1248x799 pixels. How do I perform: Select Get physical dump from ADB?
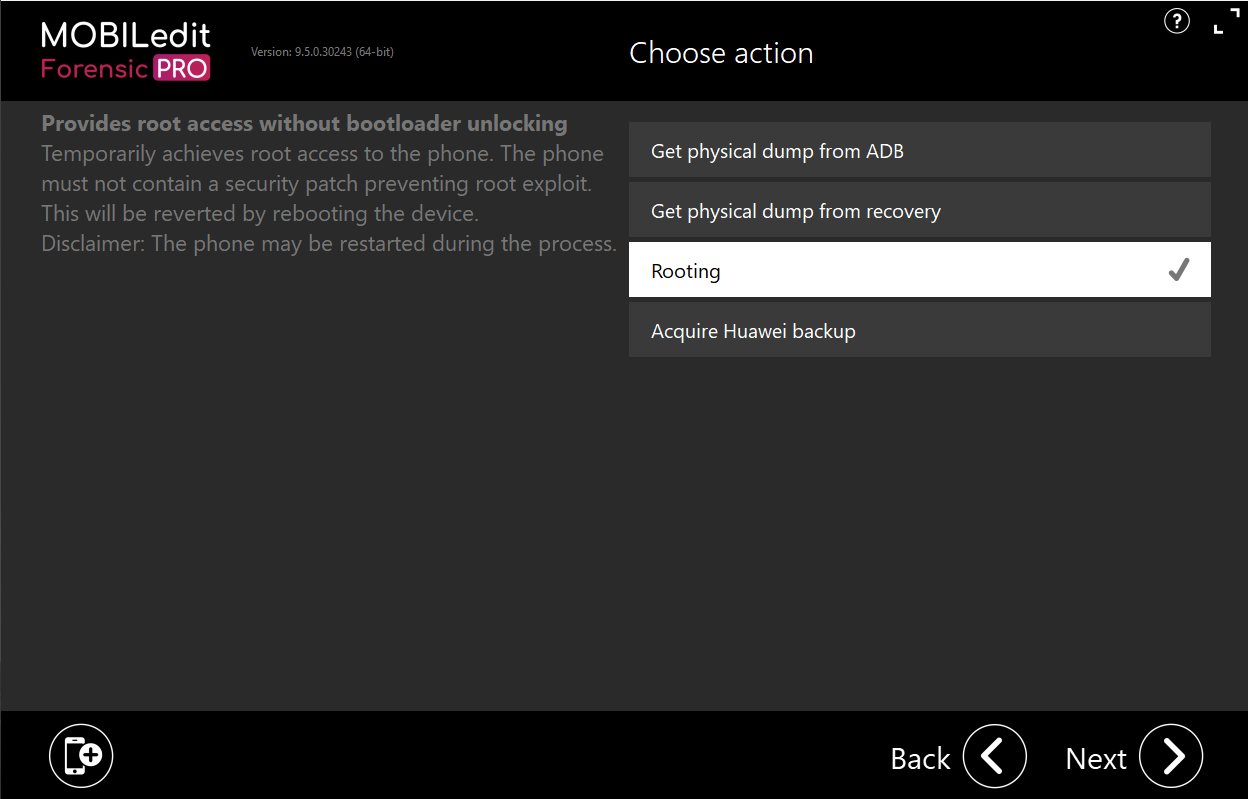(x=920, y=150)
